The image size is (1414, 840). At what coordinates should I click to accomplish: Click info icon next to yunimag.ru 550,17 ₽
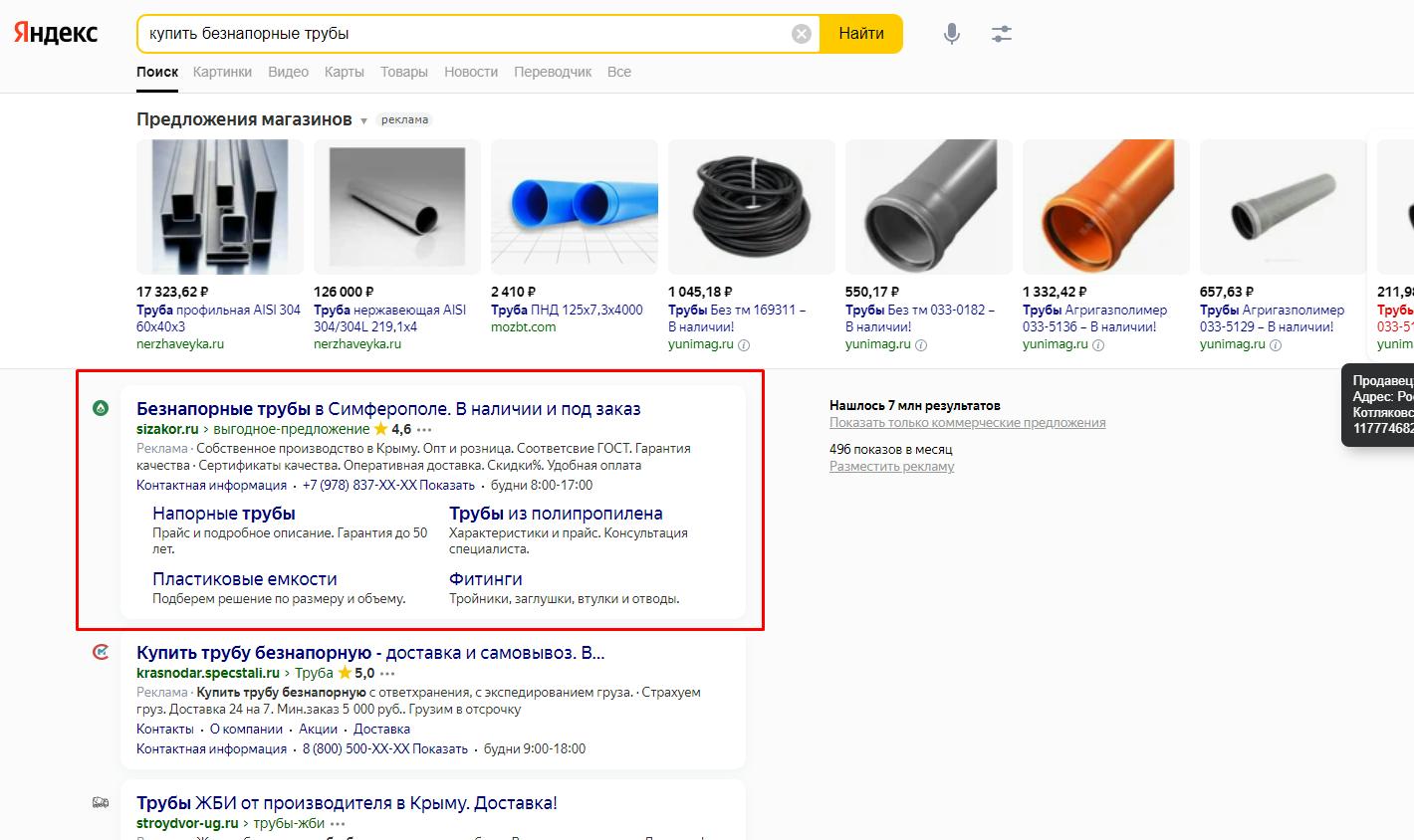tap(921, 345)
